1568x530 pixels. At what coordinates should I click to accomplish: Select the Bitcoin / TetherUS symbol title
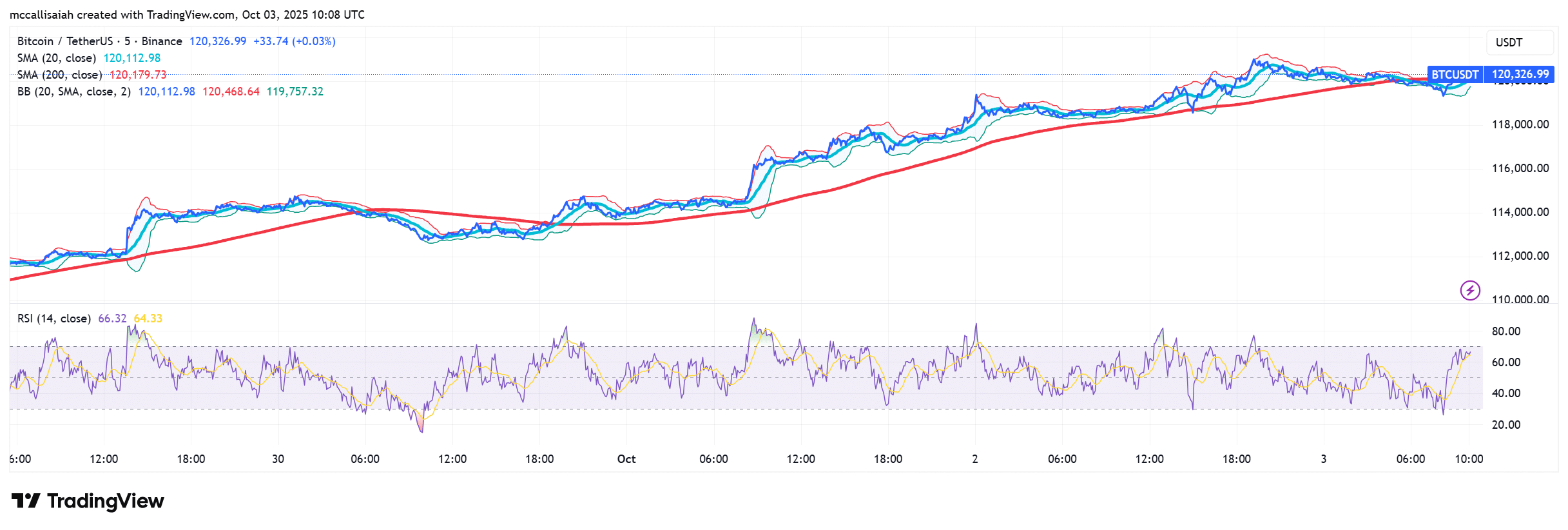click(x=99, y=41)
